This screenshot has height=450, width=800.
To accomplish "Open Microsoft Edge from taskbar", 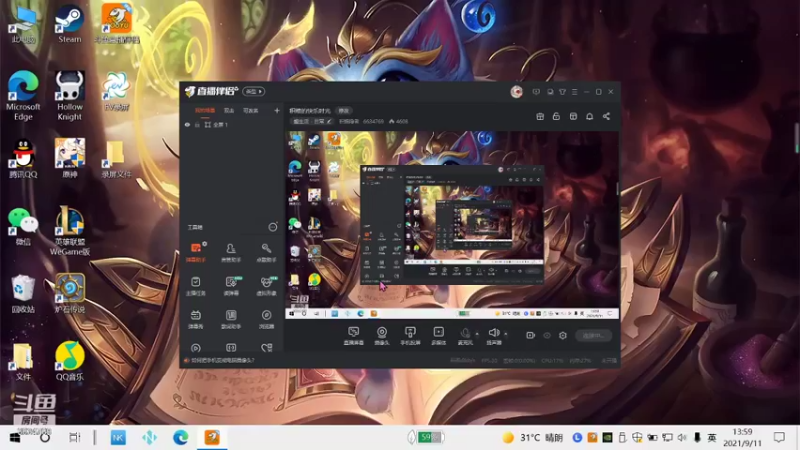I will tap(181, 438).
